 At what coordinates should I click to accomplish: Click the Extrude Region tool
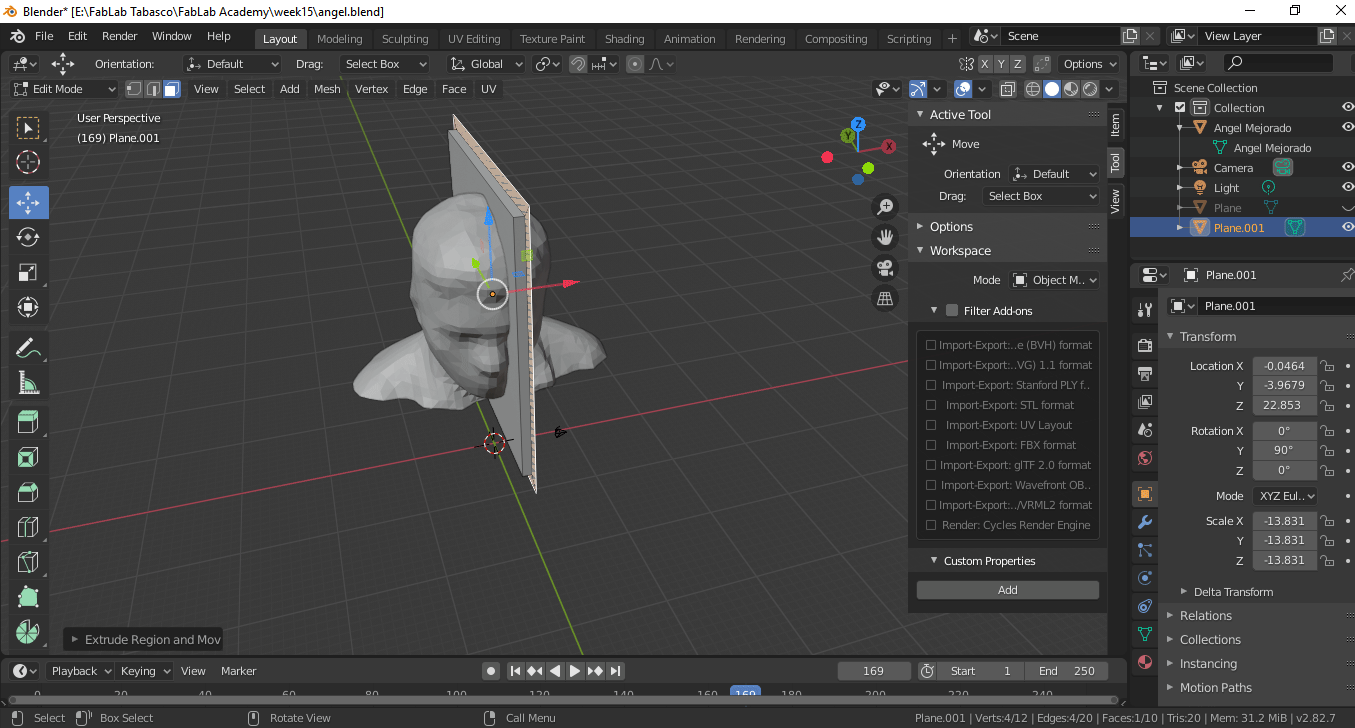point(28,421)
